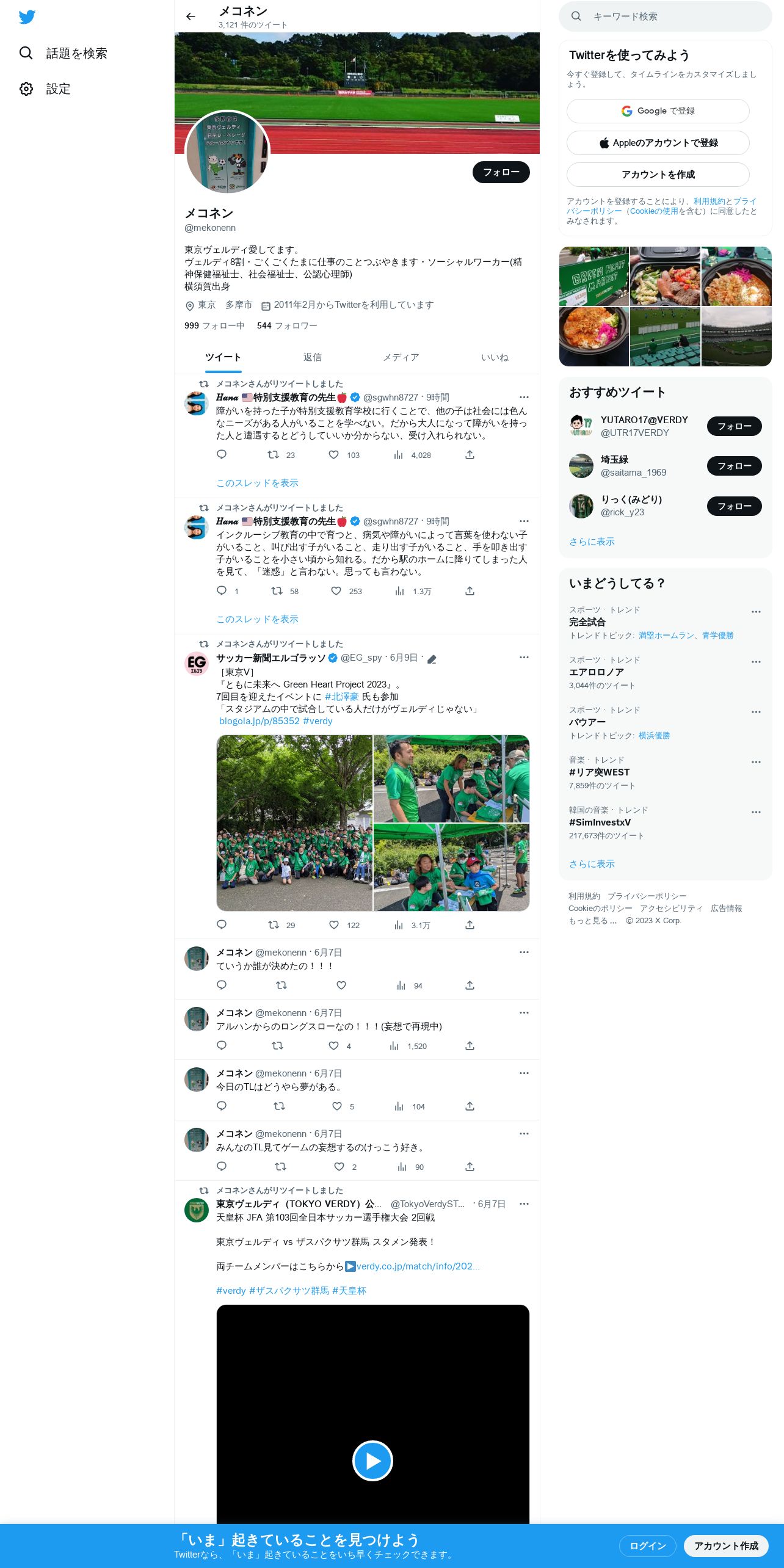Follow 埼玉緑 account
Viewport: 784px width, 1568px height.
tap(734, 466)
